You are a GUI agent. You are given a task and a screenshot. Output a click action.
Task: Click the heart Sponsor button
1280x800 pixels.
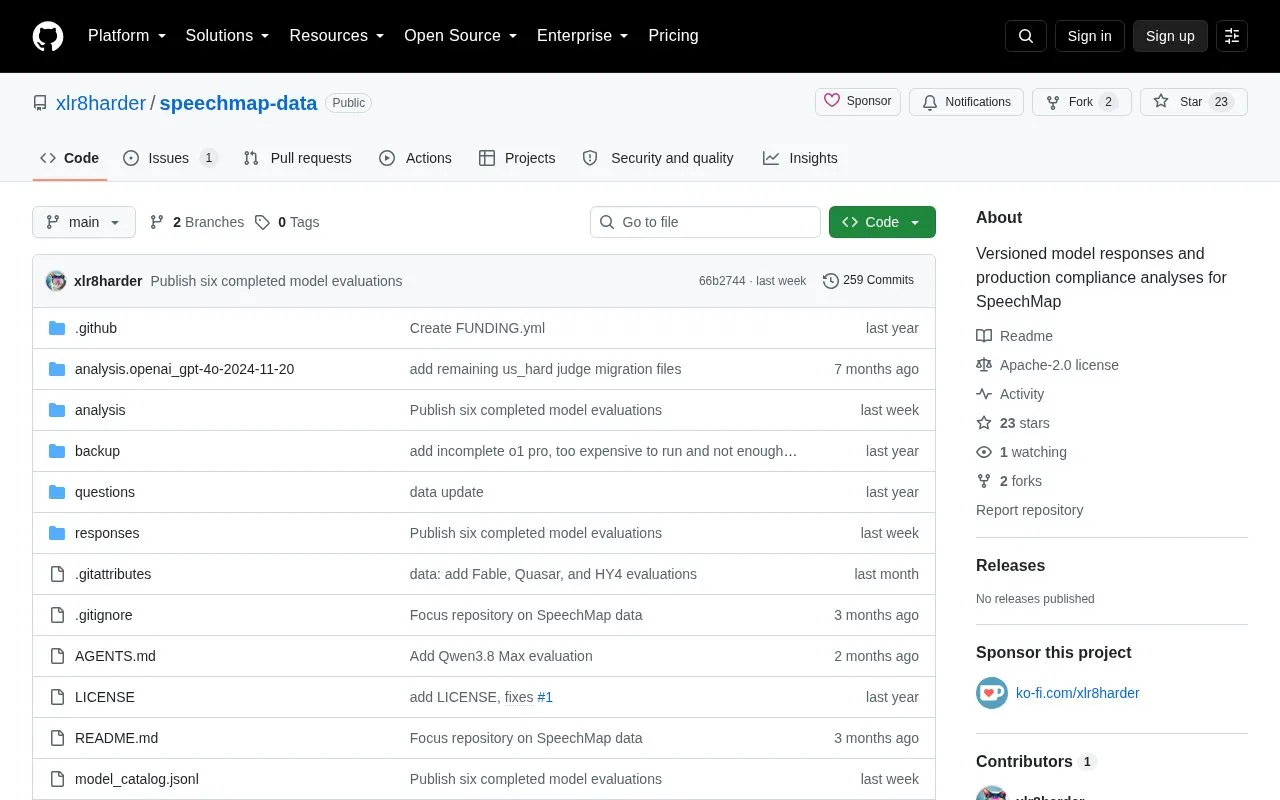point(858,102)
